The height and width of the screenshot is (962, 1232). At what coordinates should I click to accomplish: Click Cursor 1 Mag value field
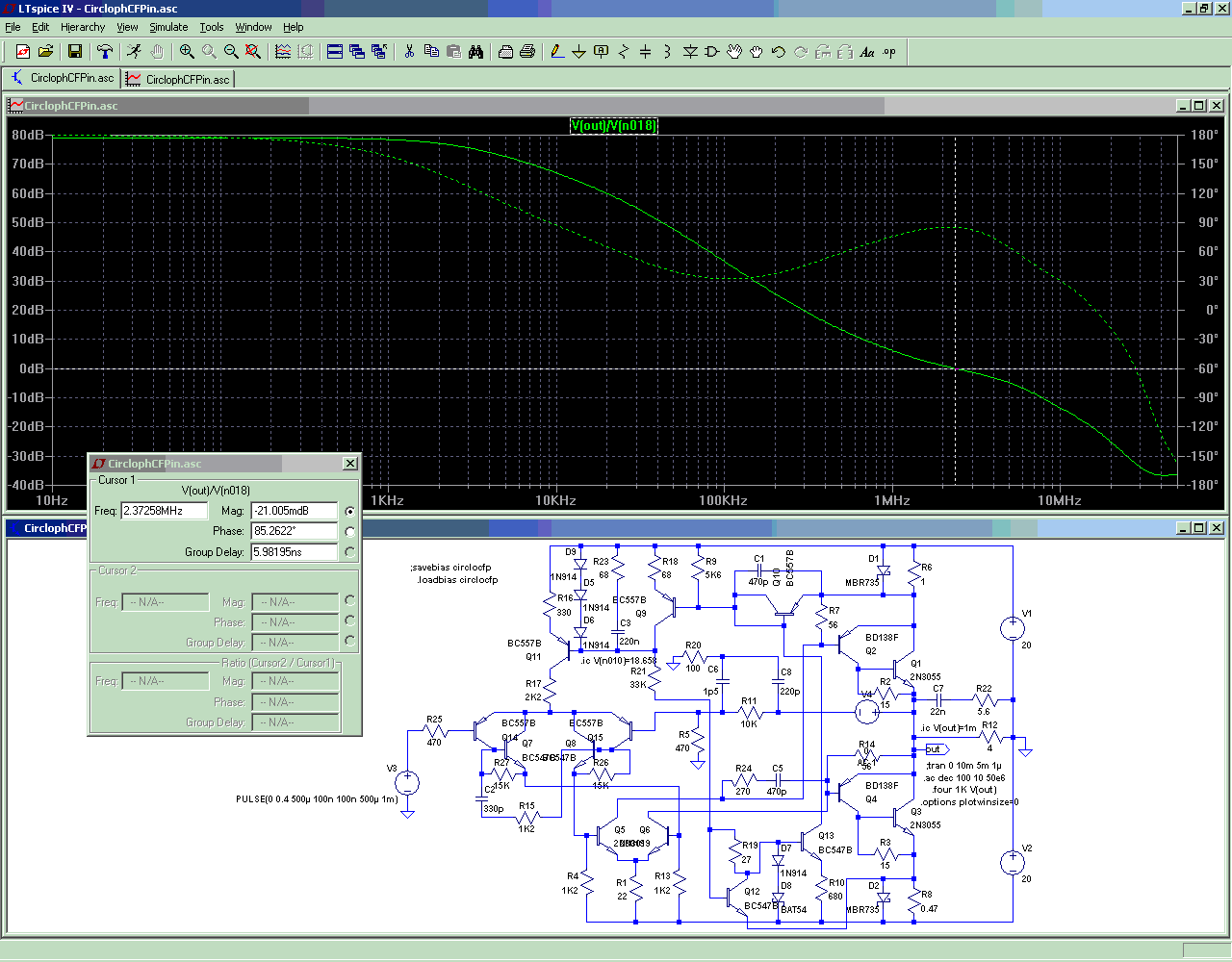[295, 511]
